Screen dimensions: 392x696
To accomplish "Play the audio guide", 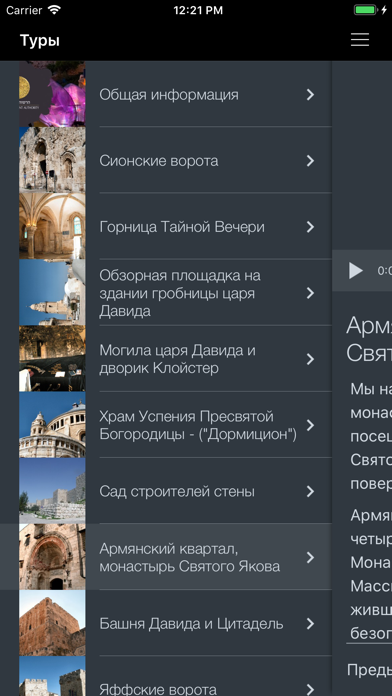I will (355, 270).
